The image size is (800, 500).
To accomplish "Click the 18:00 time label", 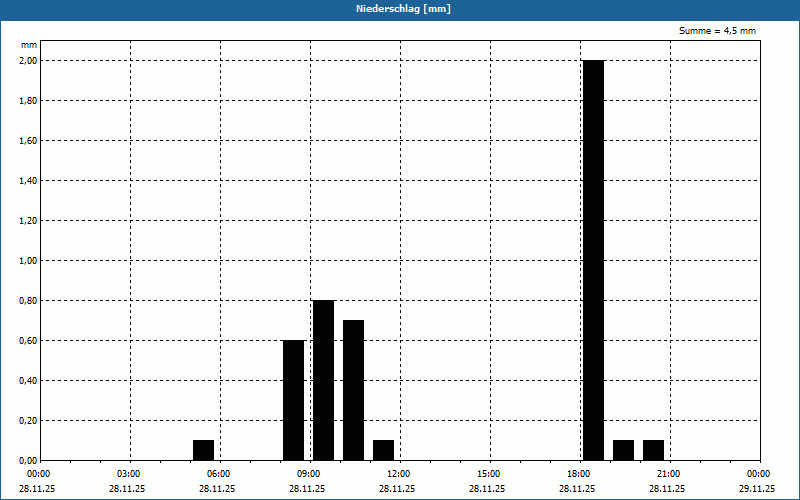I will (x=579, y=474).
